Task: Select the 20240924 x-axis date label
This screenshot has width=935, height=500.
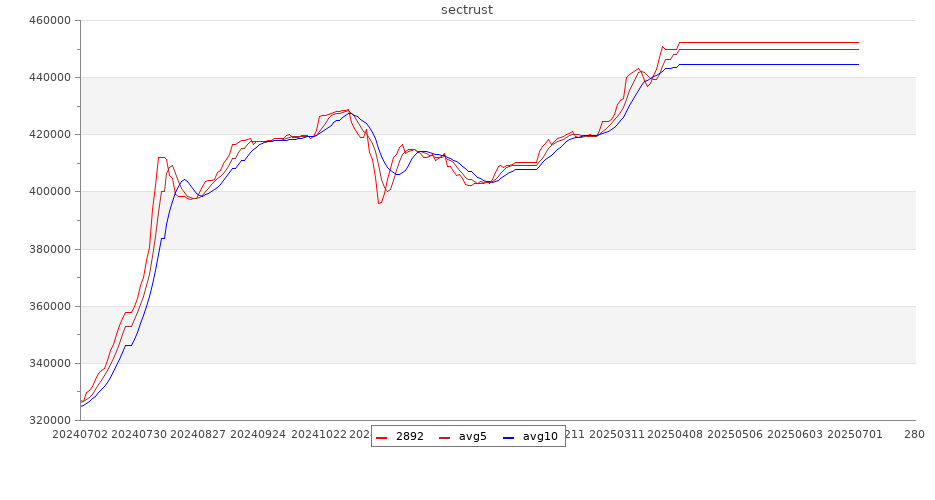Action: (x=258, y=435)
